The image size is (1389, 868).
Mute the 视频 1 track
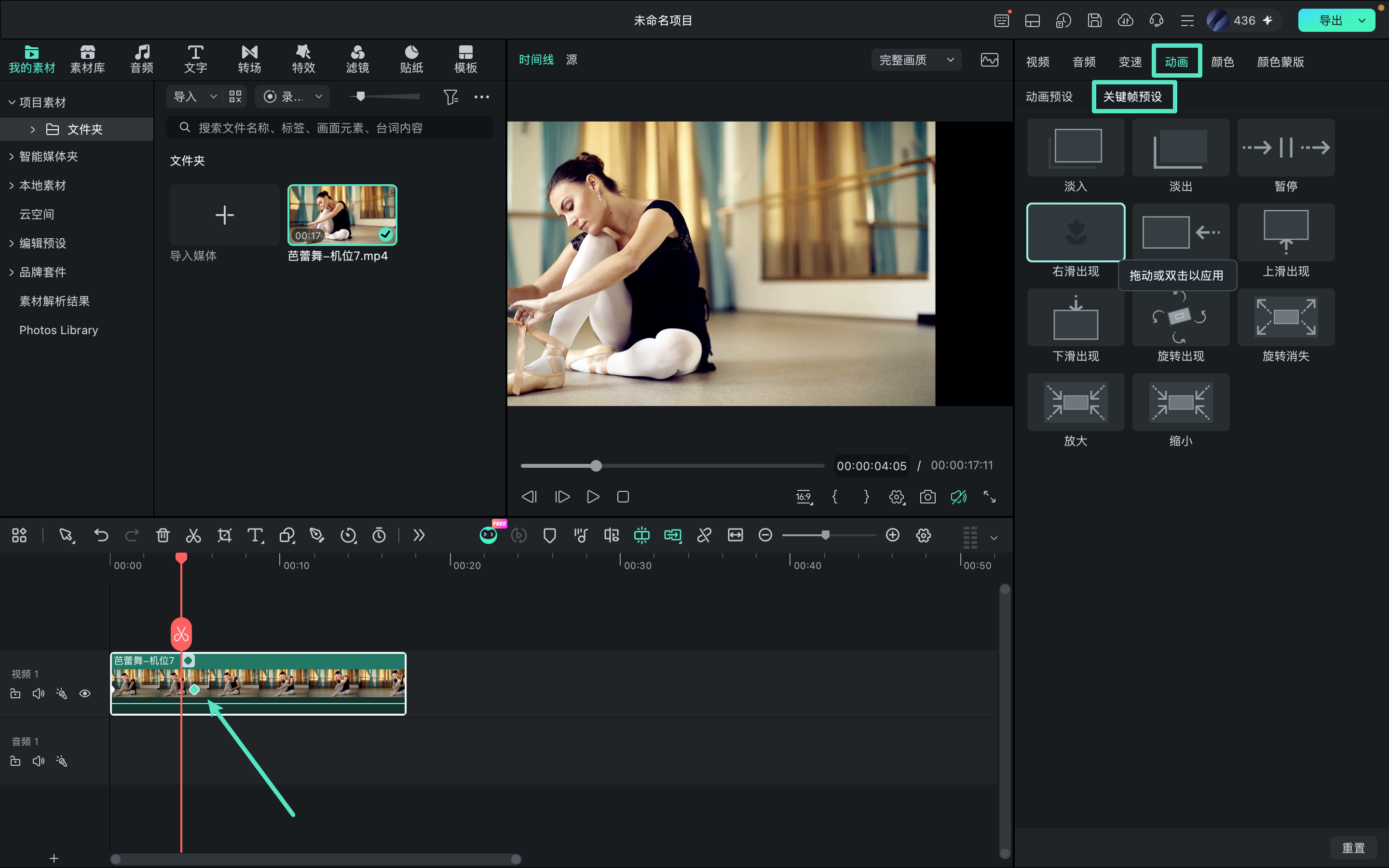pos(39,693)
